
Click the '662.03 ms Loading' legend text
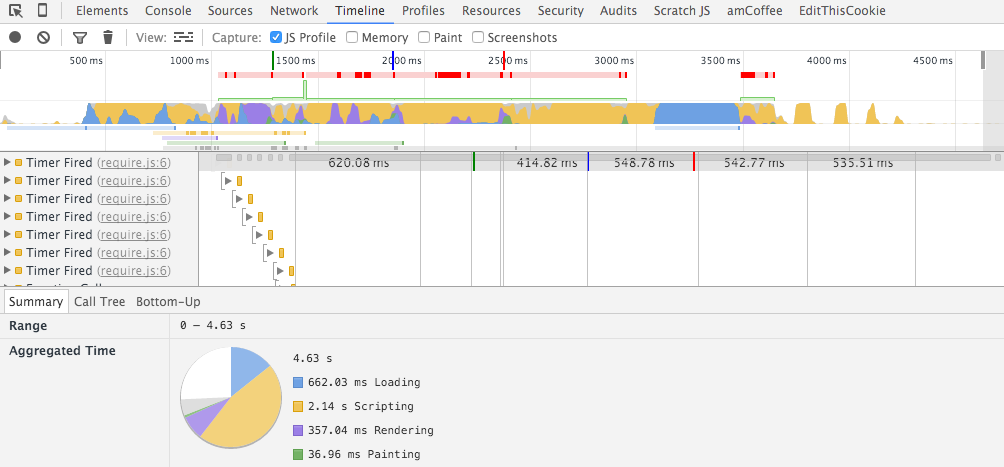point(364,382)
